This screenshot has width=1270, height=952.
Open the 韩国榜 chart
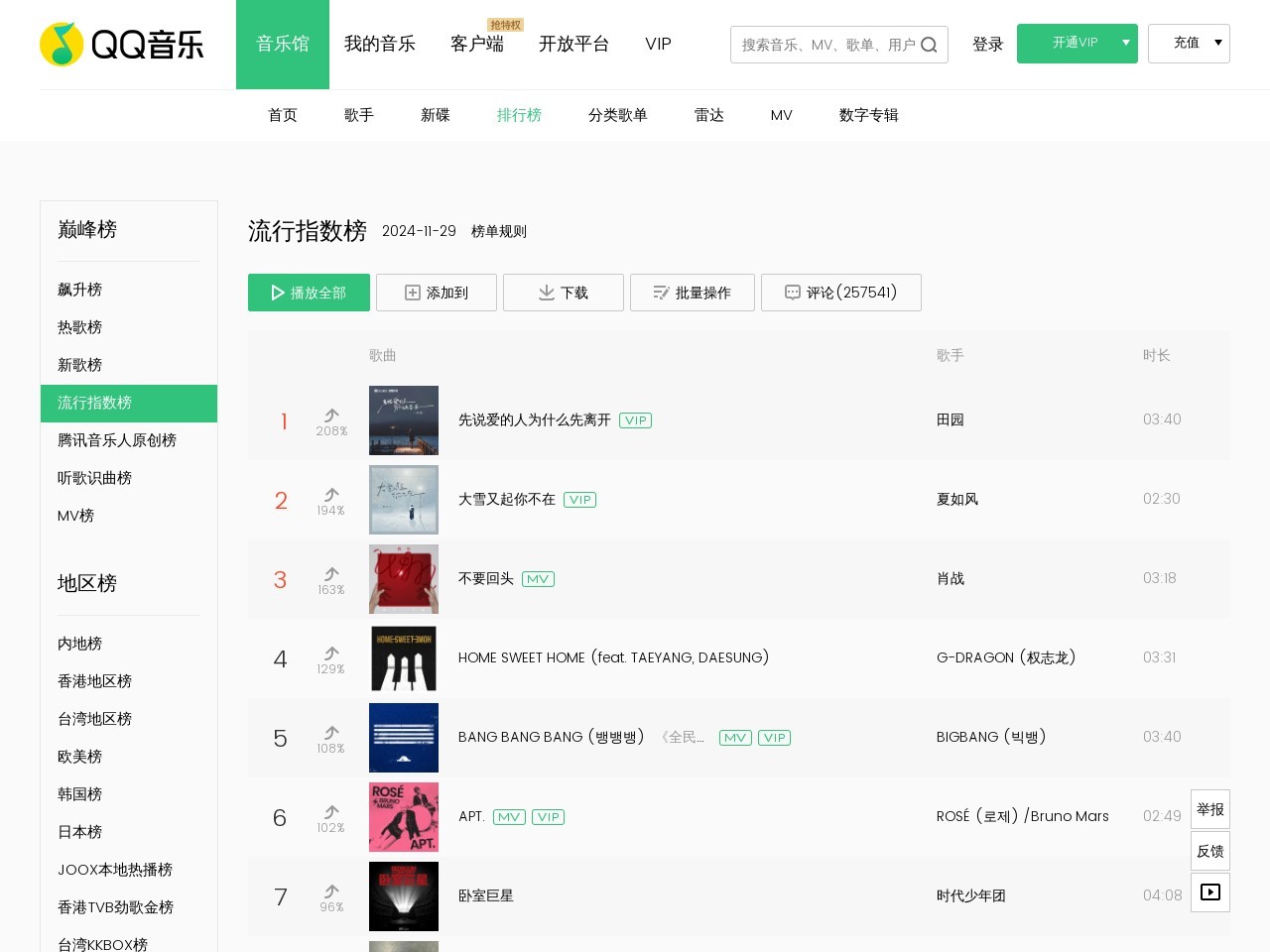(80, 794)
